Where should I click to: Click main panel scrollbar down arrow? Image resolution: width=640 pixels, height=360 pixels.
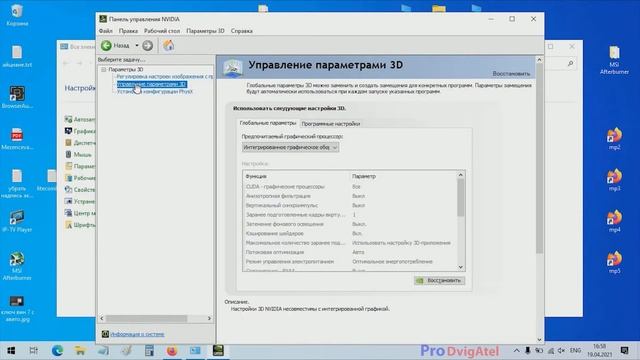point(539,339)
